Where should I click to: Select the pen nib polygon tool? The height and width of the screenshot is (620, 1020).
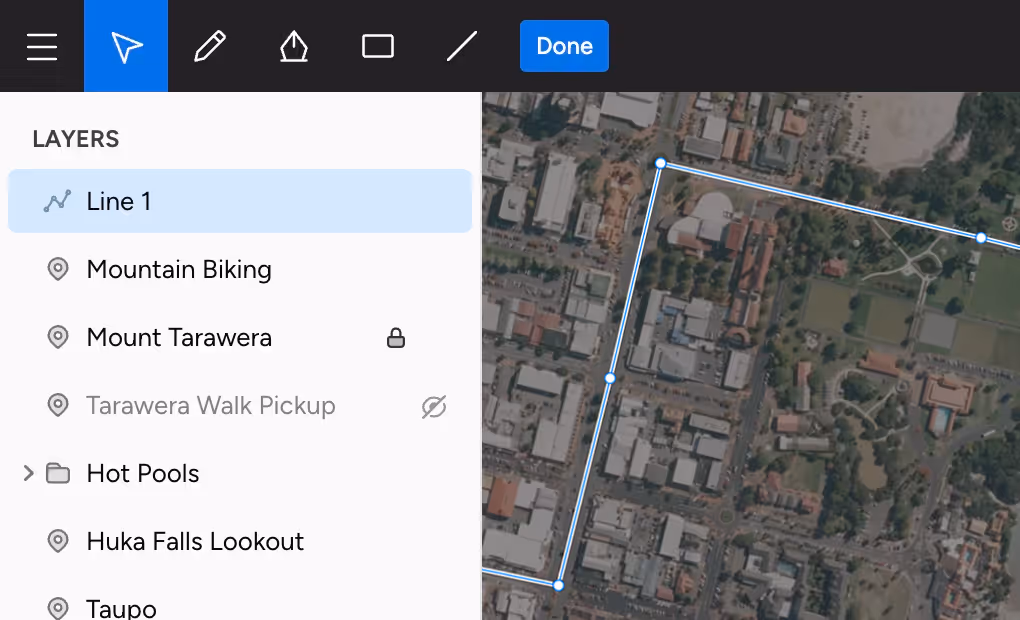(x=293, y=46)
